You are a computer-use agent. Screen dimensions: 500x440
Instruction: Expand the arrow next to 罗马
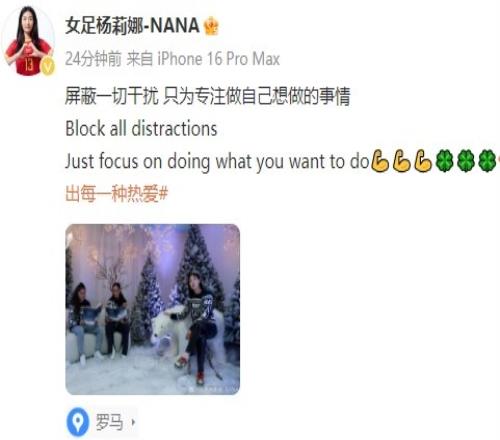133,422
